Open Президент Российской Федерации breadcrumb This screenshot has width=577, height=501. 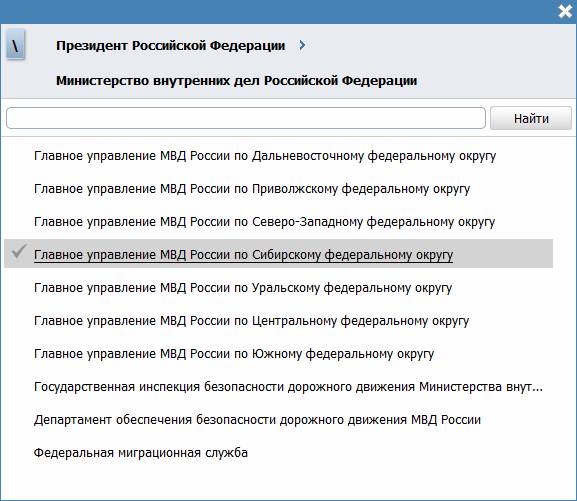coord(170,46)
